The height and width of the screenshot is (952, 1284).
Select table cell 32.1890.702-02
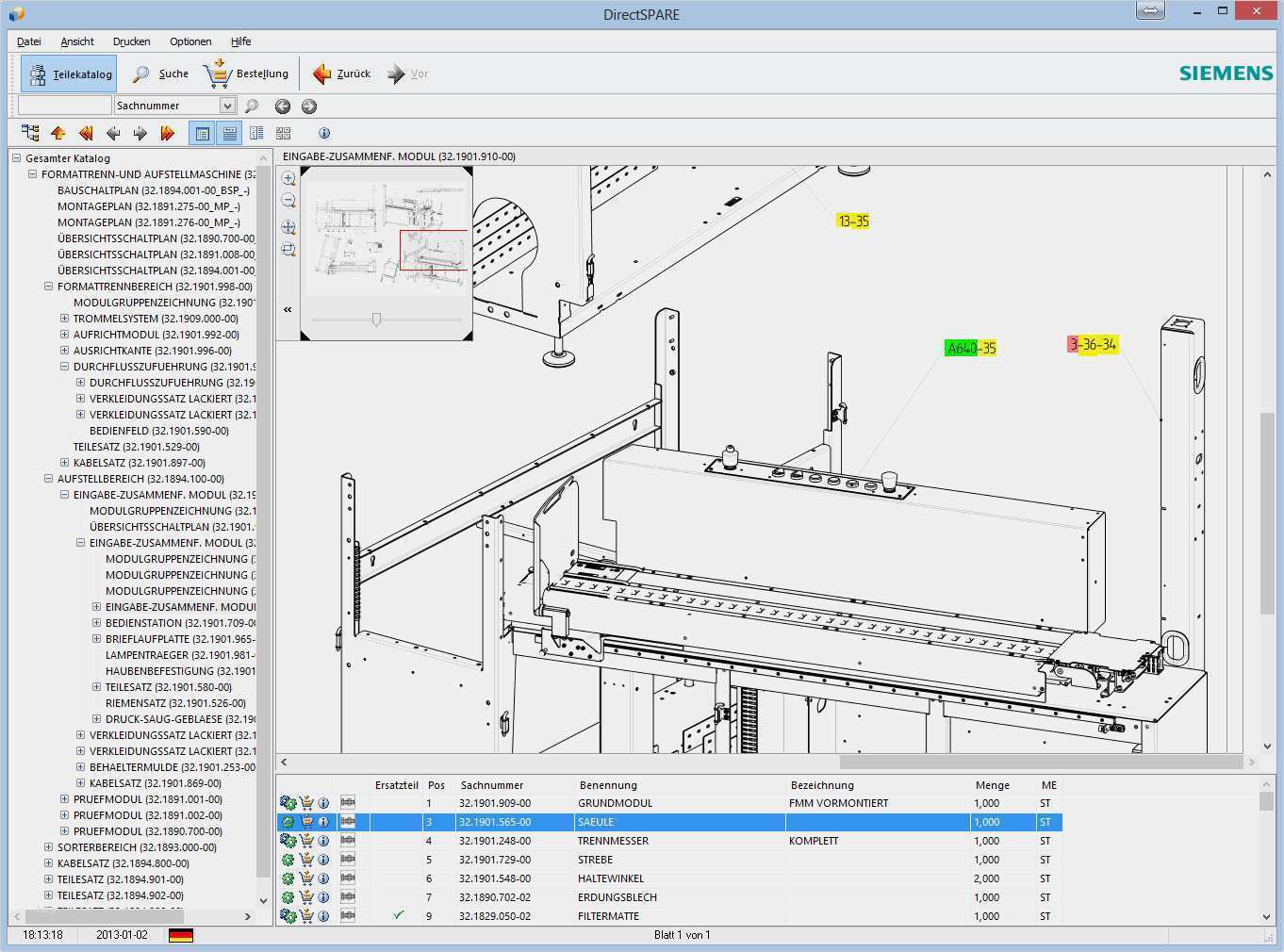pos(495,897)
